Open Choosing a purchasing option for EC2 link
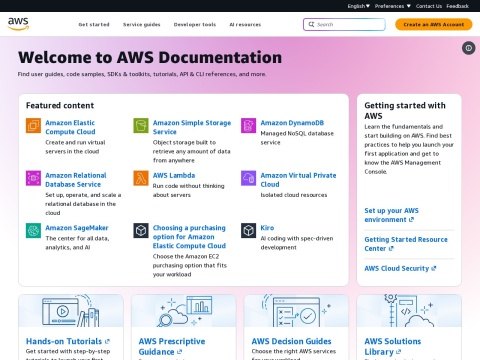The image size is (480, 360). click(x=189, y=237)
